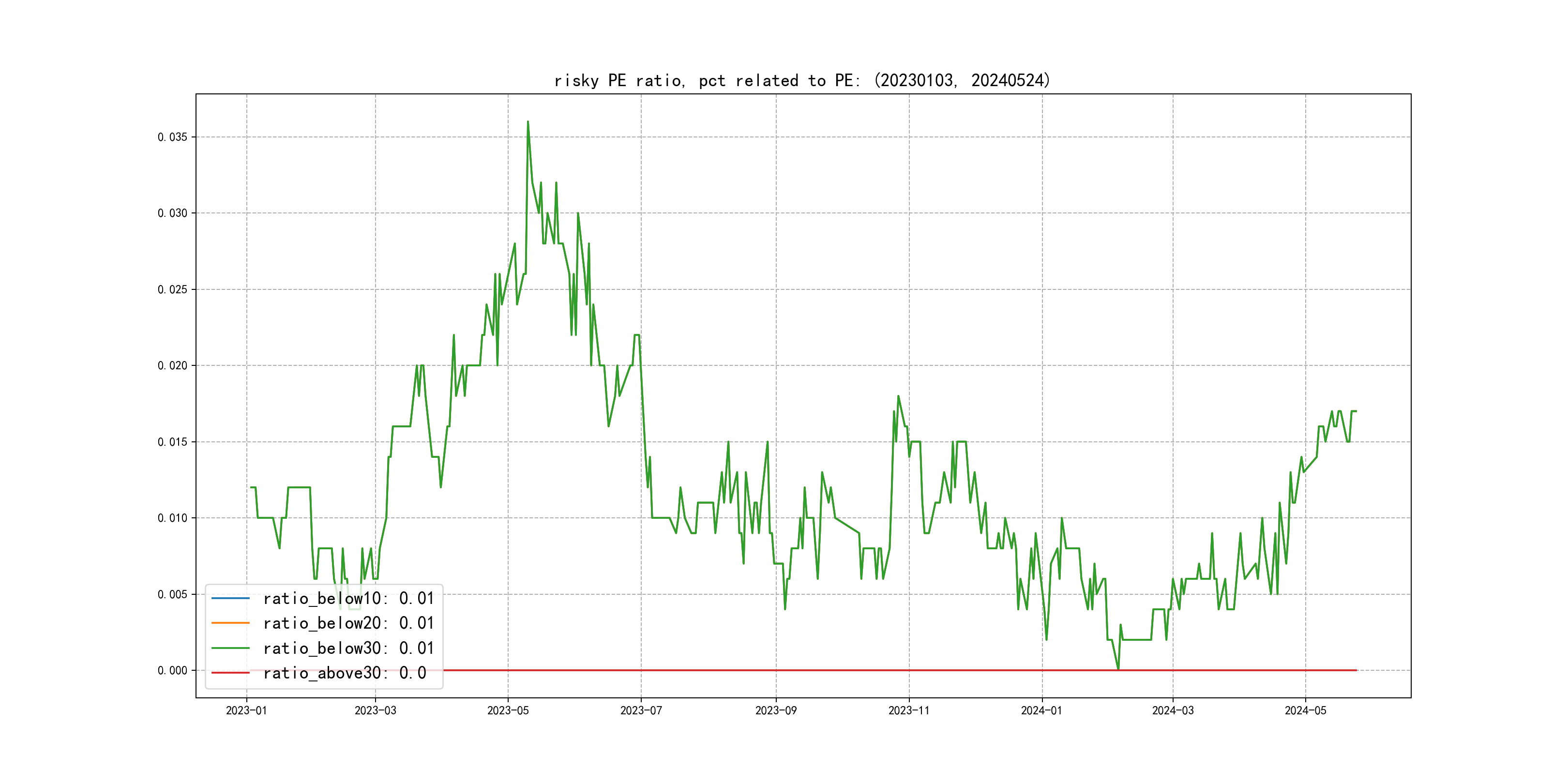Screen dimensions: 1568x784
Task: Click the 2024-01 x-axis tick label
Action: (1041, 711)
